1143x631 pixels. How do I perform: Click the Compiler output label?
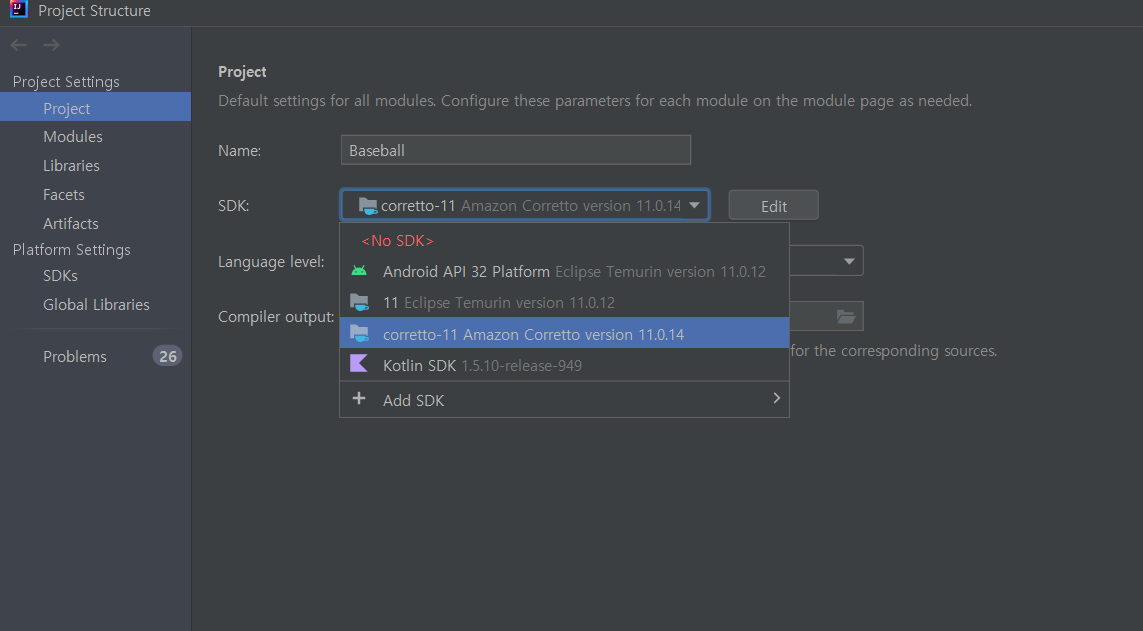tap(276, 317)
